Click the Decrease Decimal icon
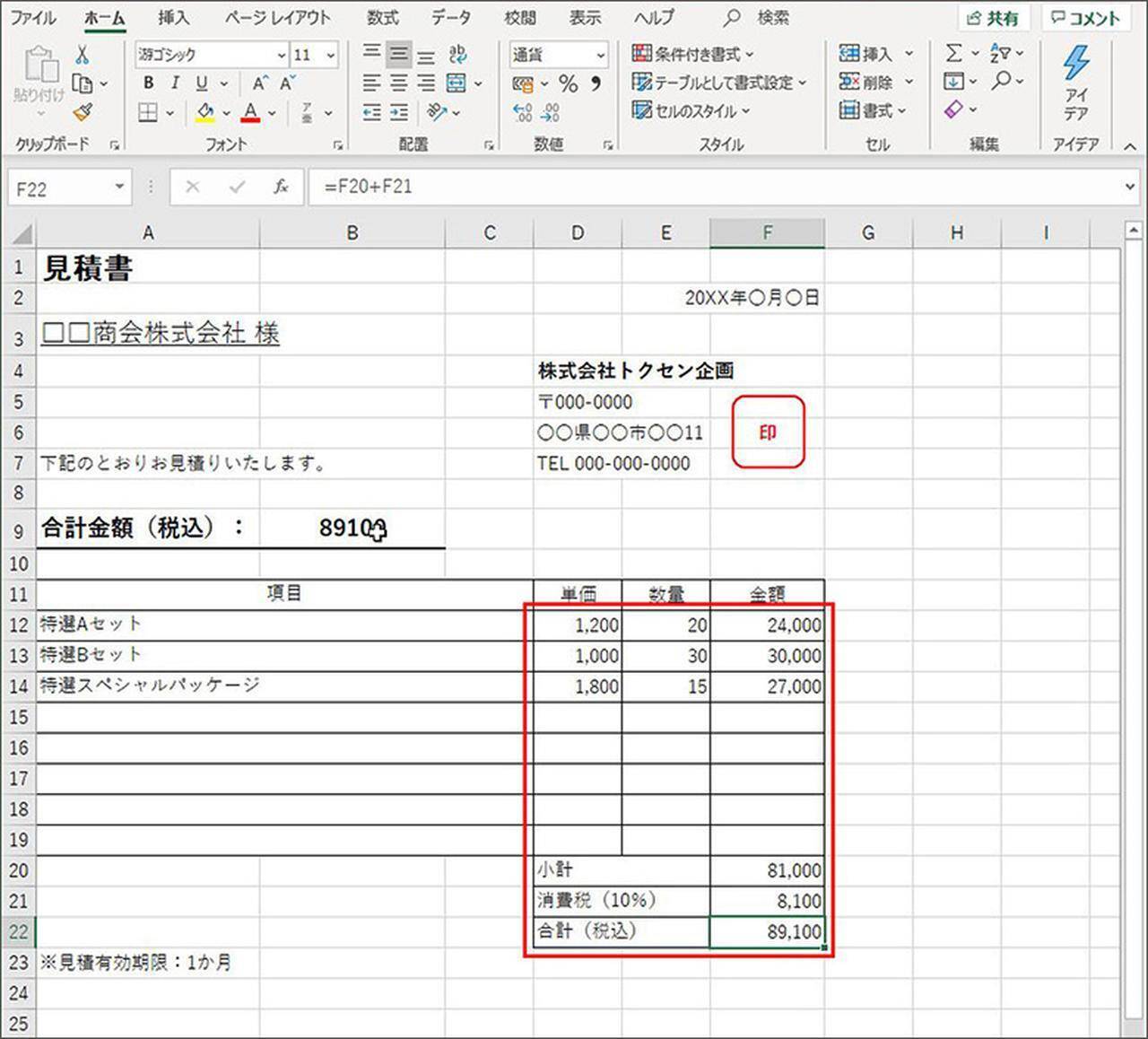 tap(552, 113)
